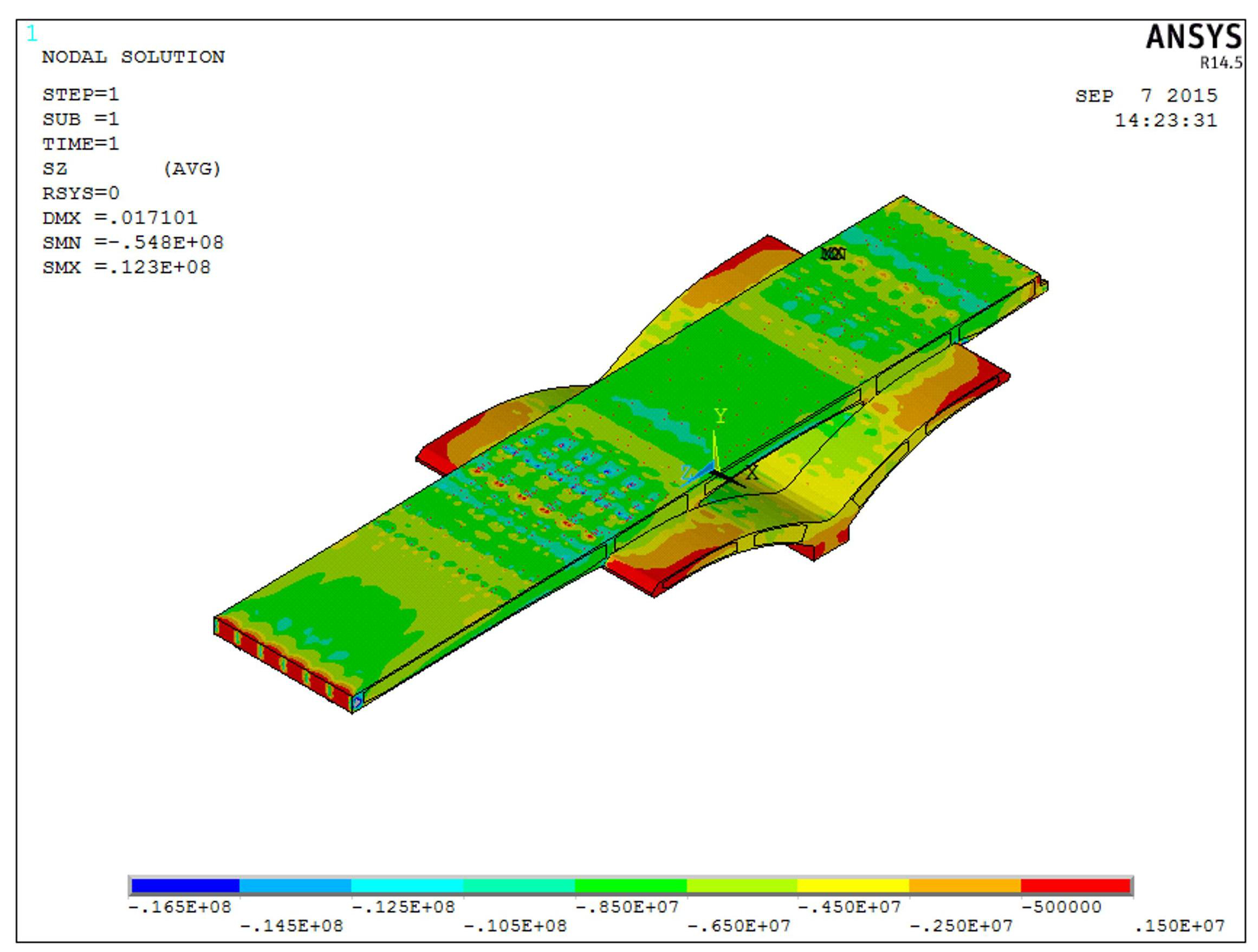Viewport: 1258px width, 952px height.
Task: Click the cyan window number 1
Action: [x=32, y=34]
